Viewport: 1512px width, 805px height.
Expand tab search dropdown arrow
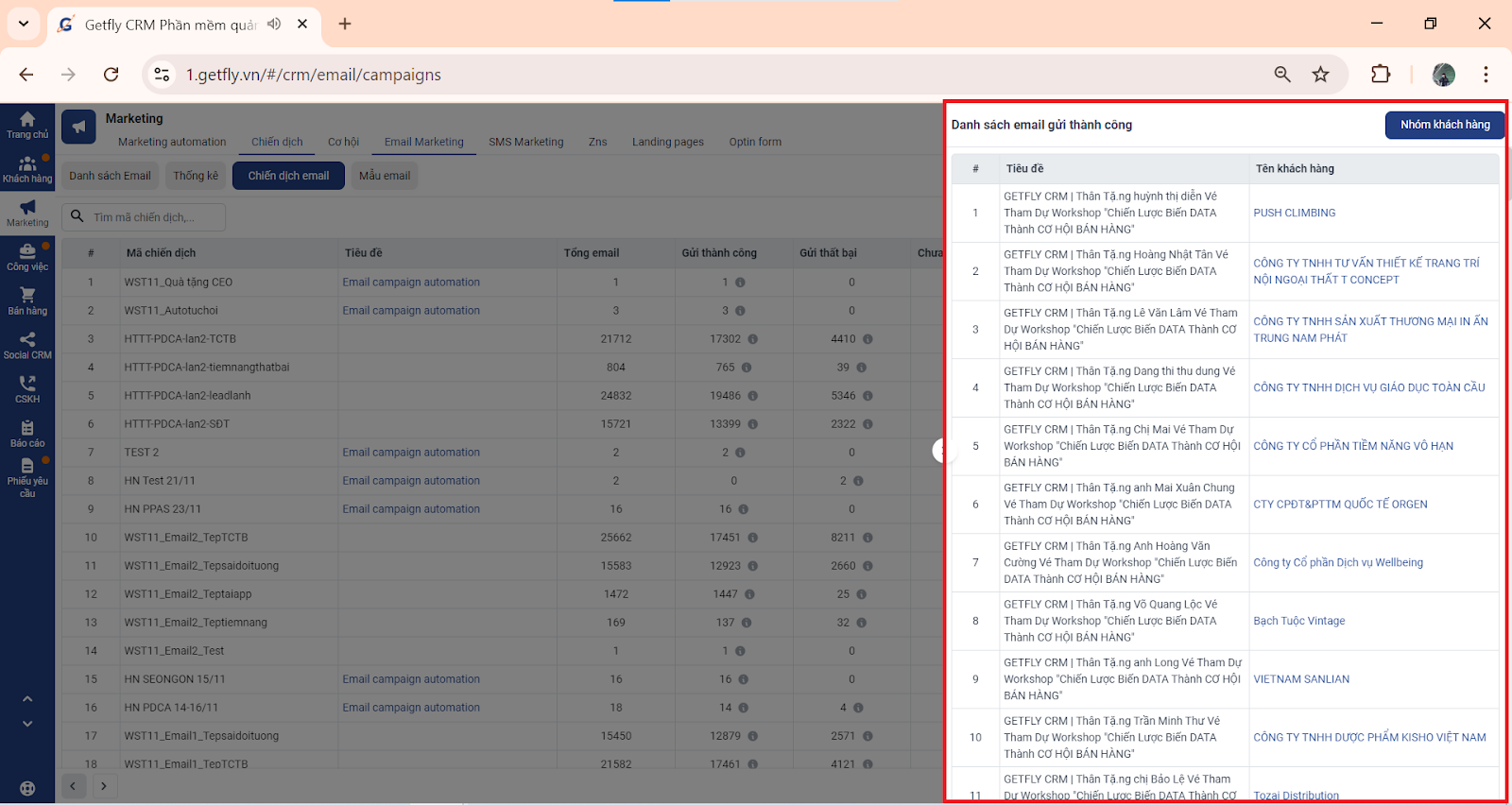pyautogui.click(x=24, y=24)
